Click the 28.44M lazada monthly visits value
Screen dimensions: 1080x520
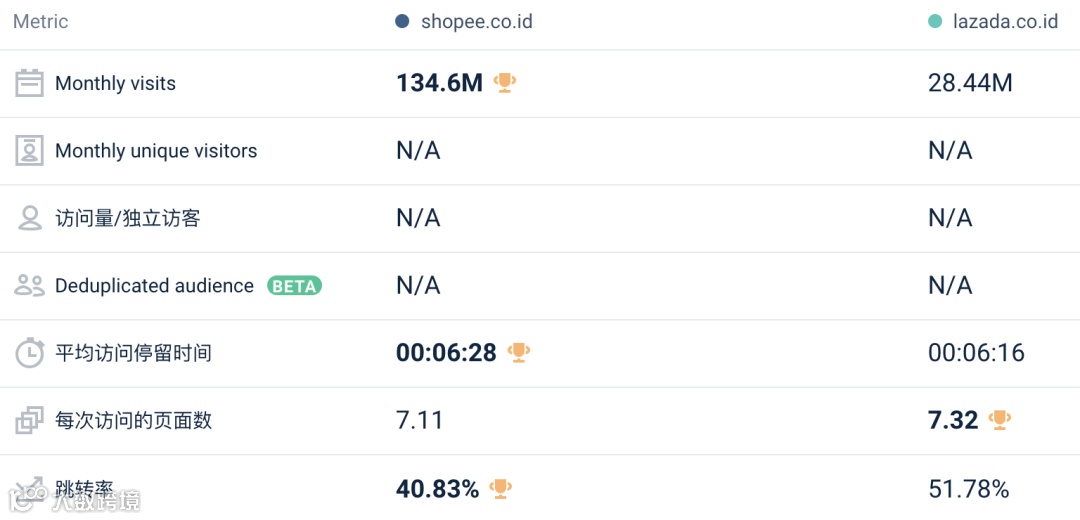tap(970, 83)
